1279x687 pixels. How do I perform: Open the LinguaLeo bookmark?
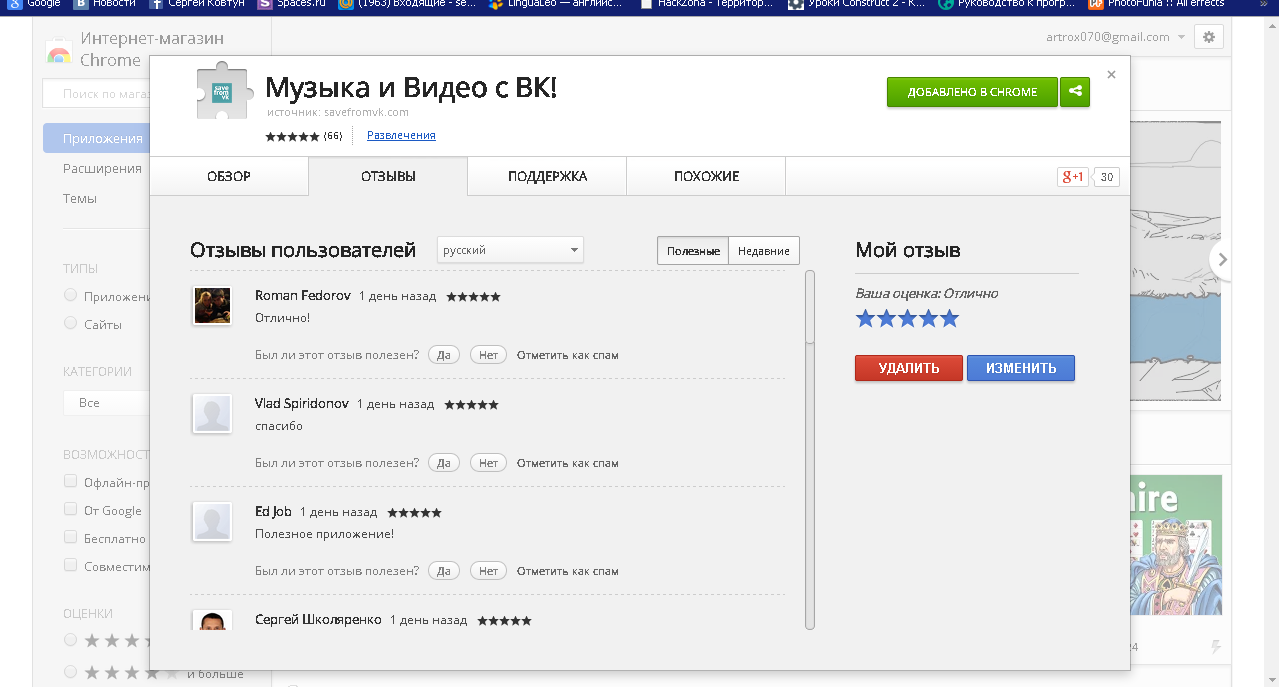557,4
